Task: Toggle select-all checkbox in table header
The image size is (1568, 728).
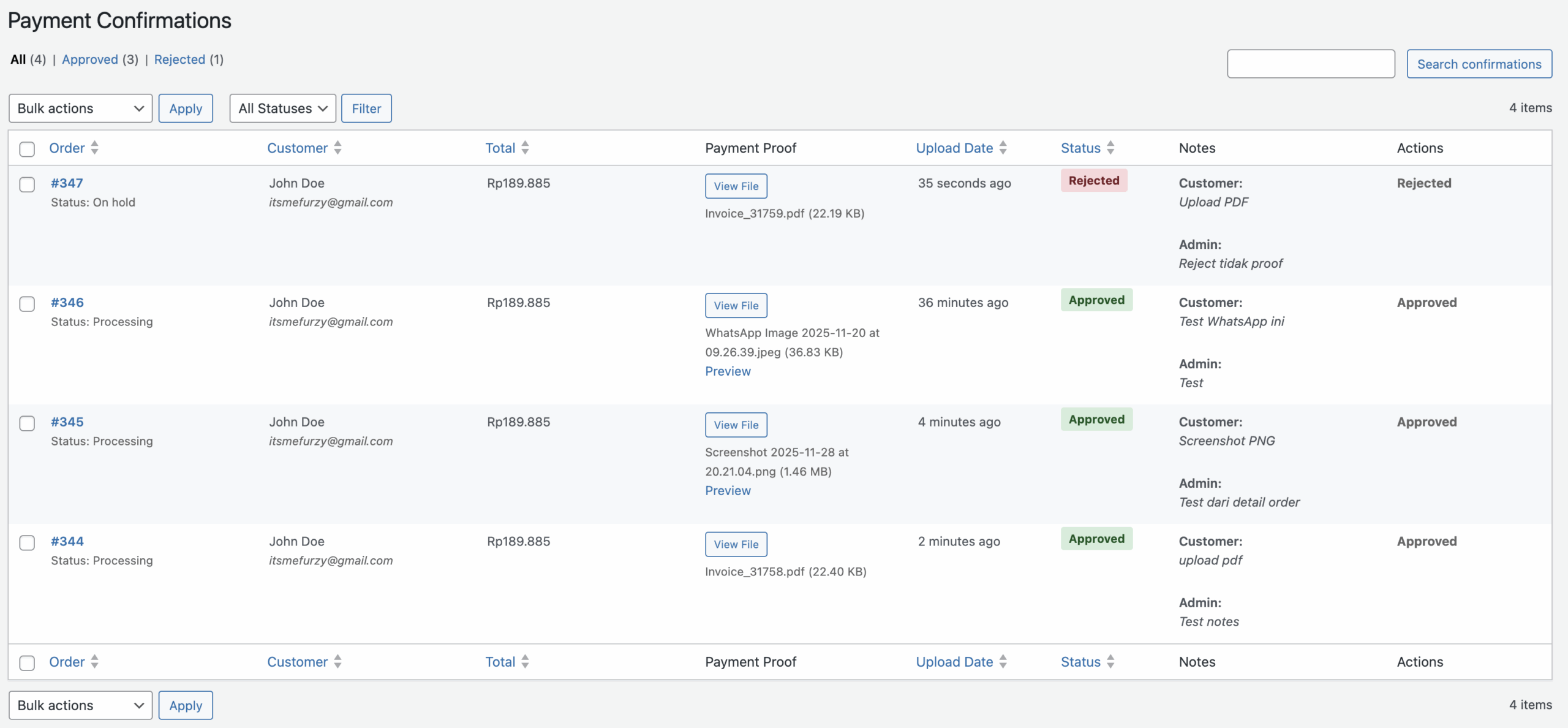Action: point(27,149)
